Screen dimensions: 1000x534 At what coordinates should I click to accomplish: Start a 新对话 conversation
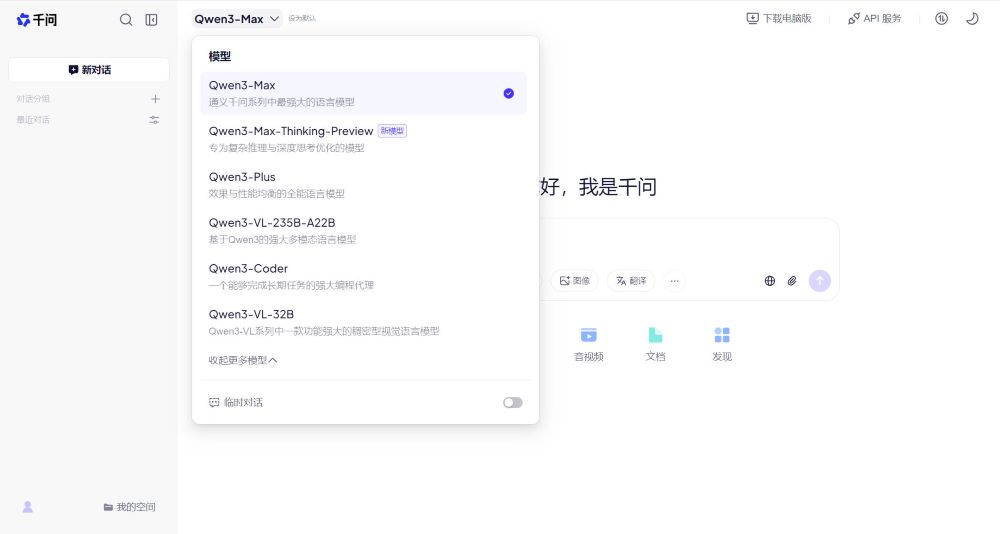click(x=89, y=70)
